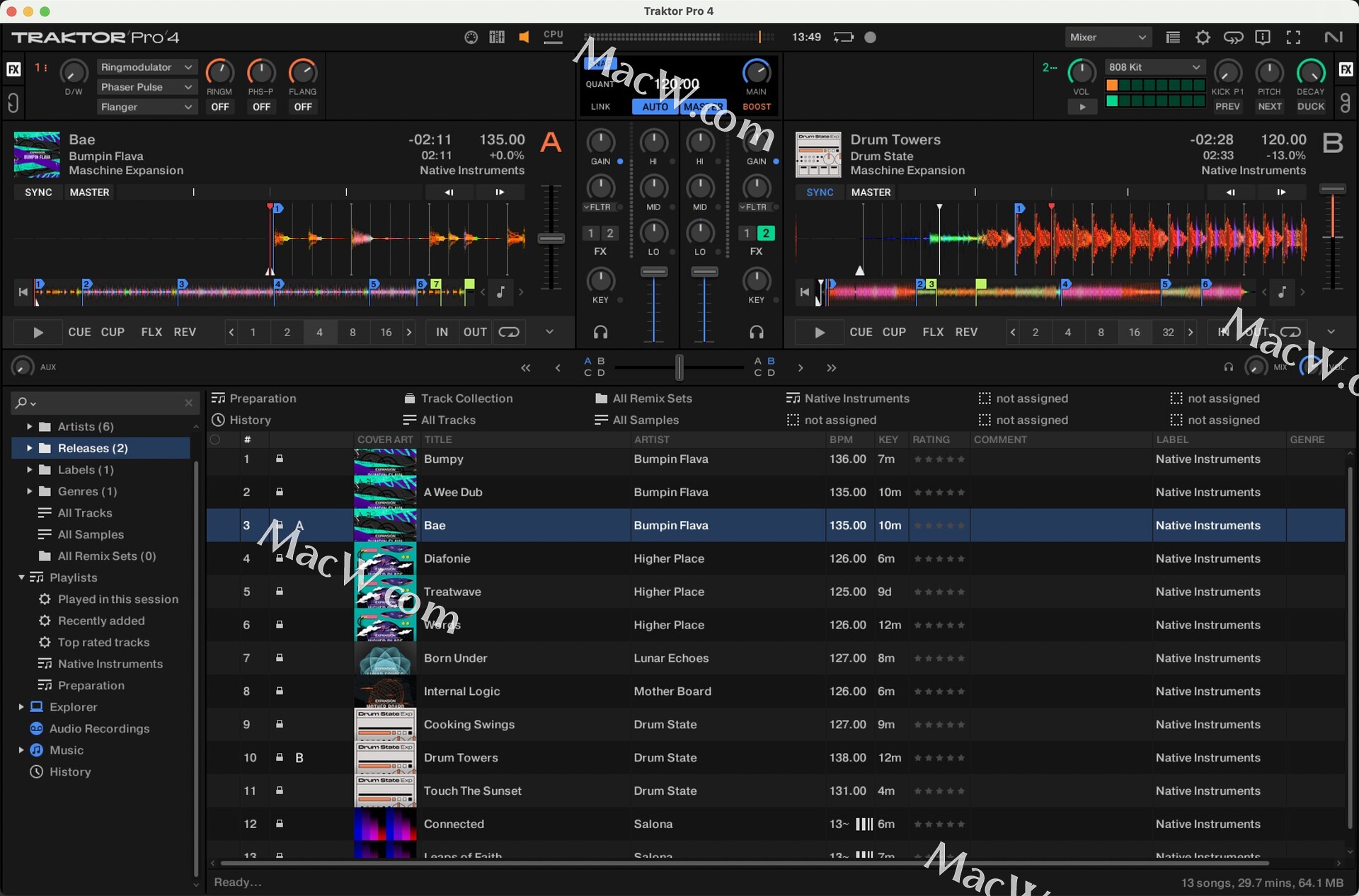This screenshot has height=896, width=1359.
Task: Toggle the browser-only layout icon in header
Action: (1173, 38)
